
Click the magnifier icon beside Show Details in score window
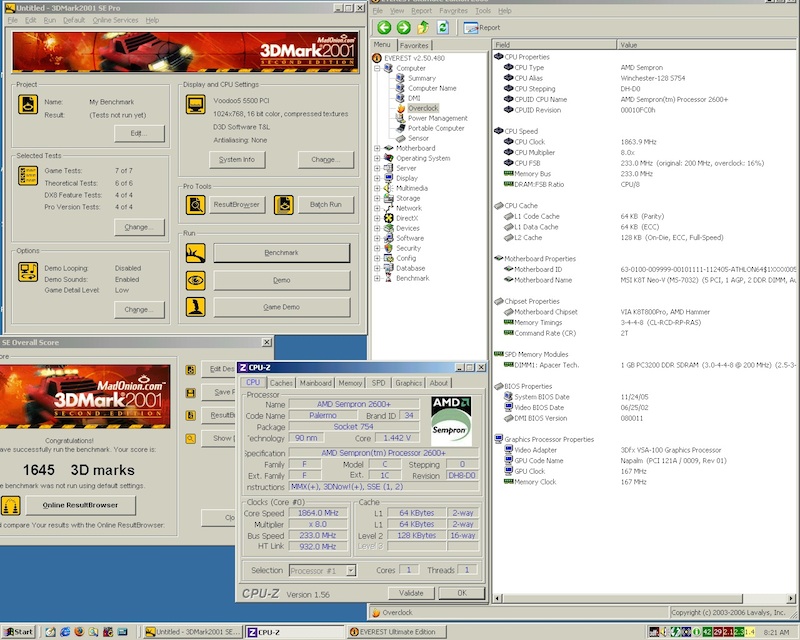pyautogui.click(x=191, y=438)
